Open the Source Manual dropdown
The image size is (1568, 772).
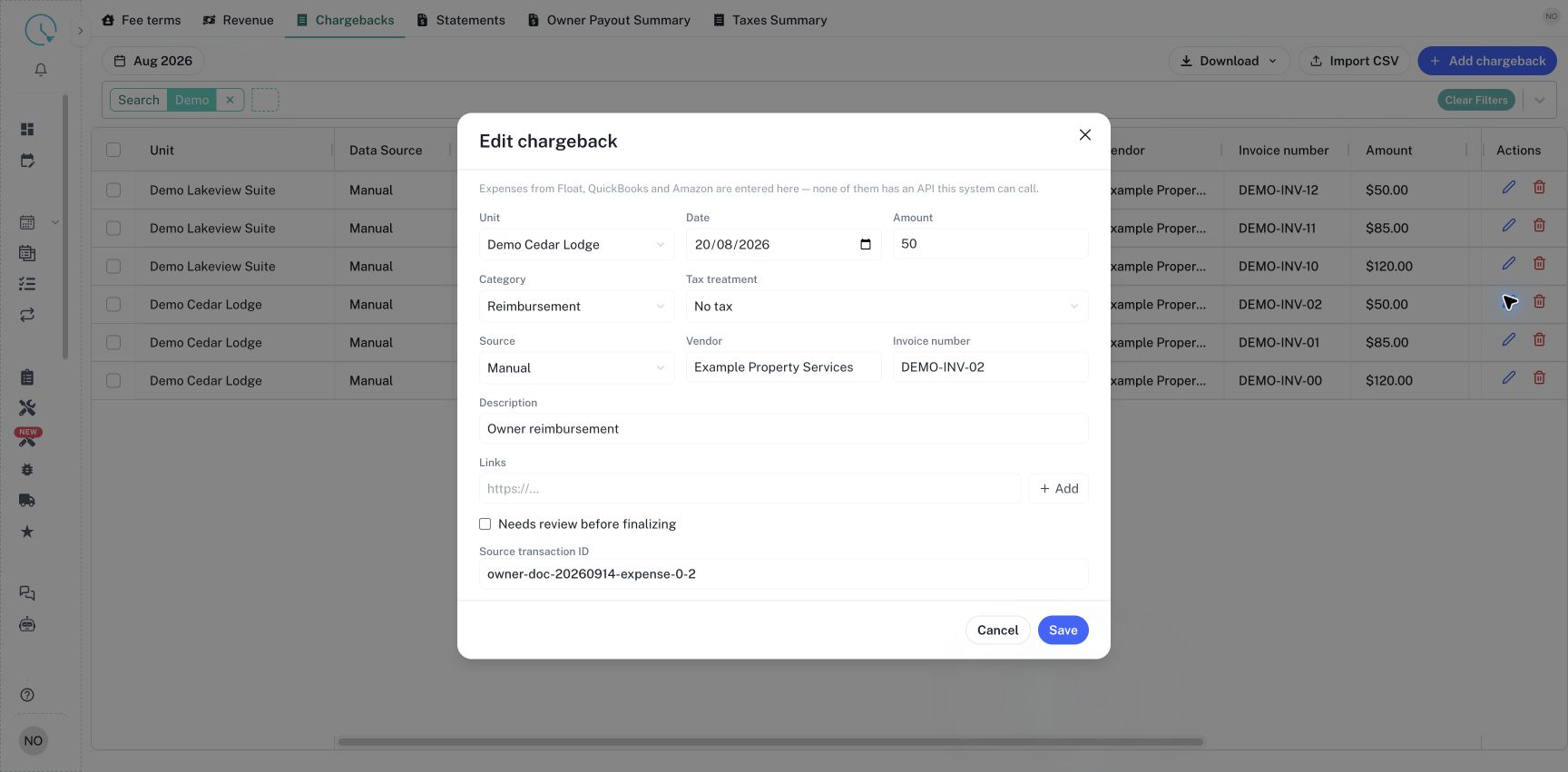576,367
